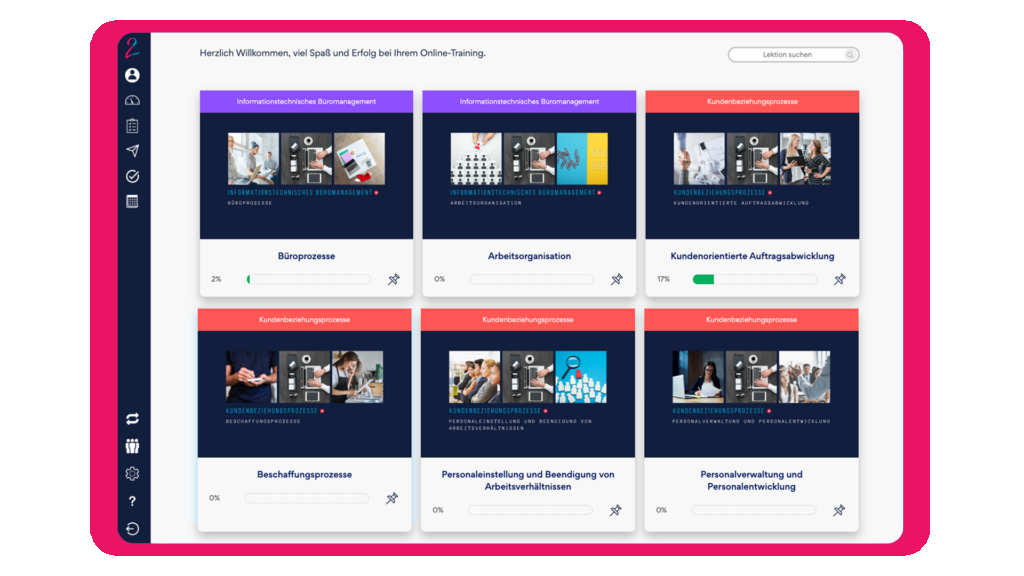Open the Kundenorientierte Auftragsabwicklung course

[x=752, y=255]
